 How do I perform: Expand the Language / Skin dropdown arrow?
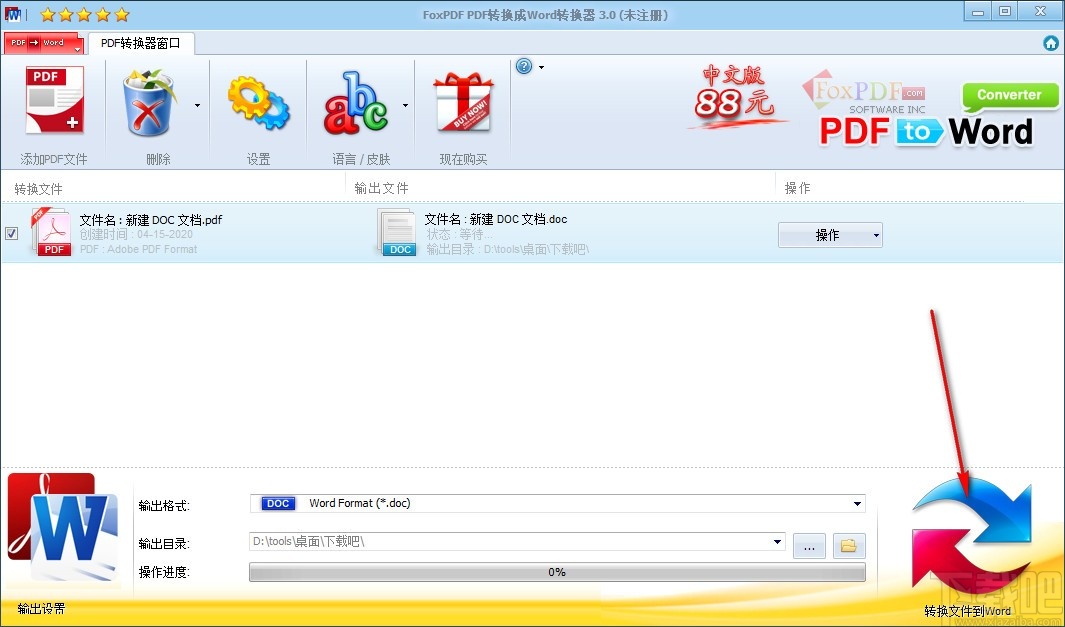coord(405,105)
